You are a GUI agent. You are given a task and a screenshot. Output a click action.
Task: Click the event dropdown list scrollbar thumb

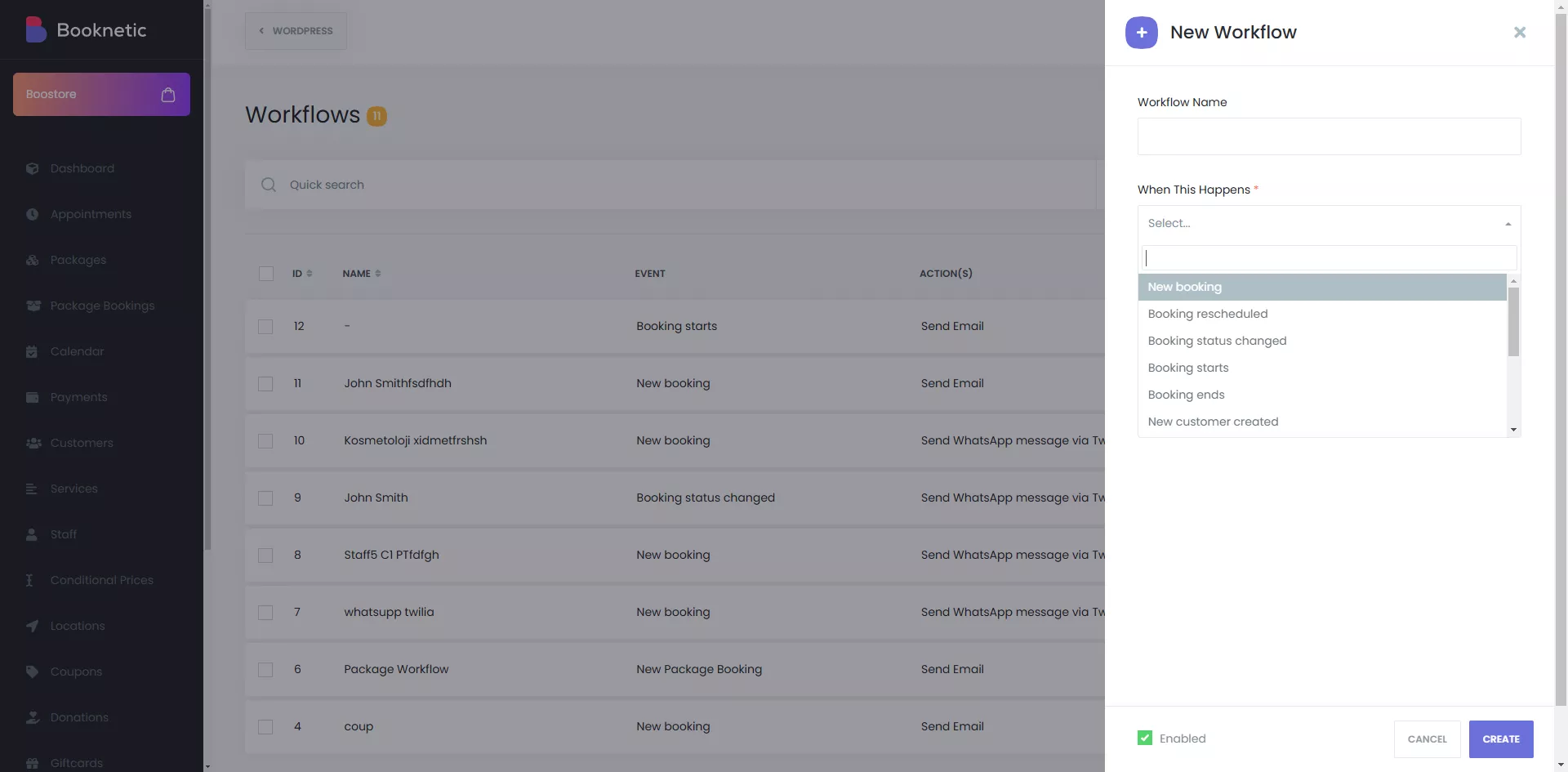(1513, 321)
